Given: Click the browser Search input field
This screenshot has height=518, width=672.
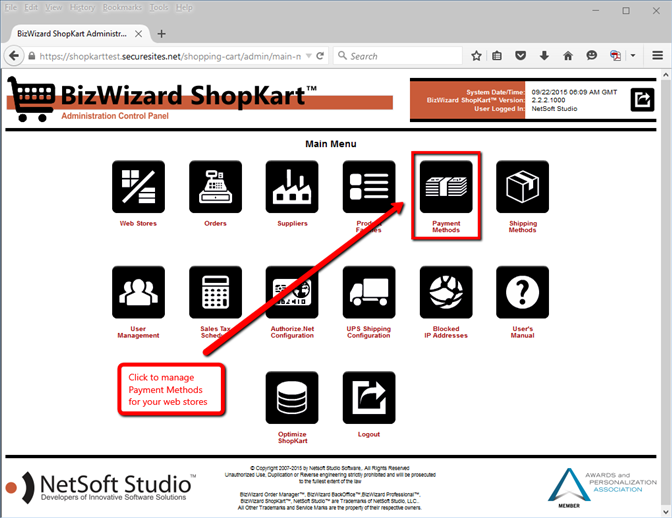Looking at the screenshot, I should 398,56.
